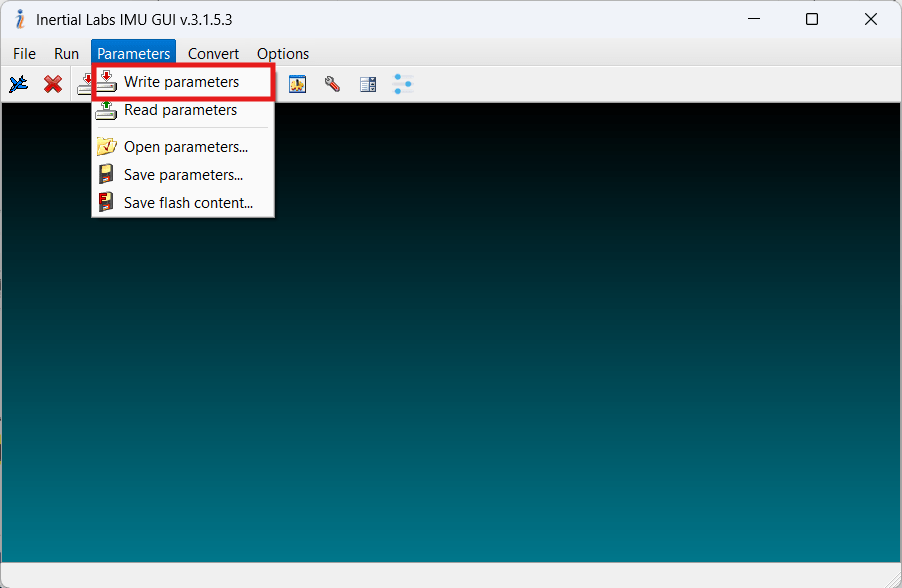Click the wrench settings toolbar icon
The image size is (902, 588).
click(x=332, y=84)
